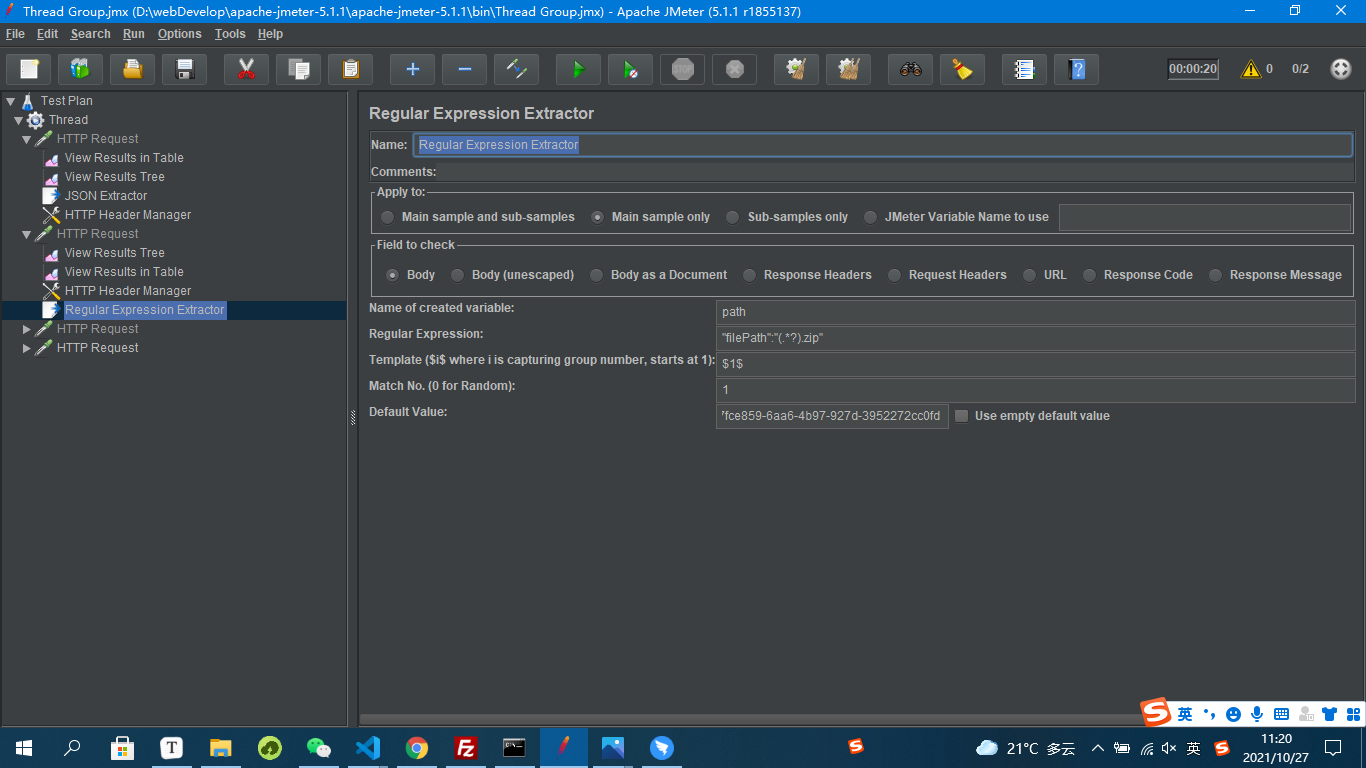
Task: Collapse the Test Plan node
Action: click(10, 100)
